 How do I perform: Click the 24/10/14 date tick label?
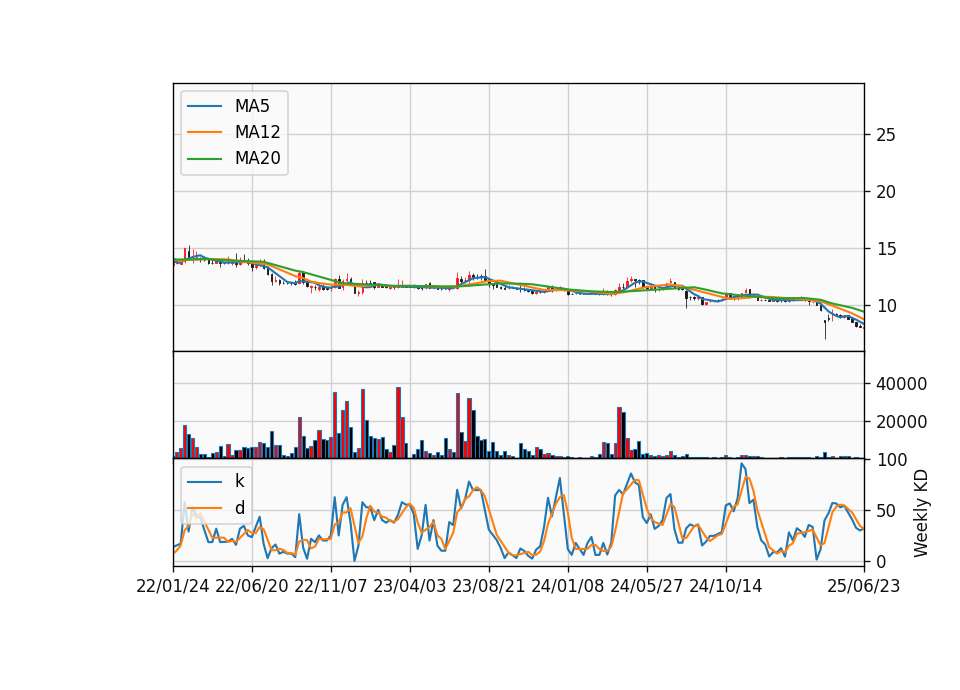[x=726, y=586]
